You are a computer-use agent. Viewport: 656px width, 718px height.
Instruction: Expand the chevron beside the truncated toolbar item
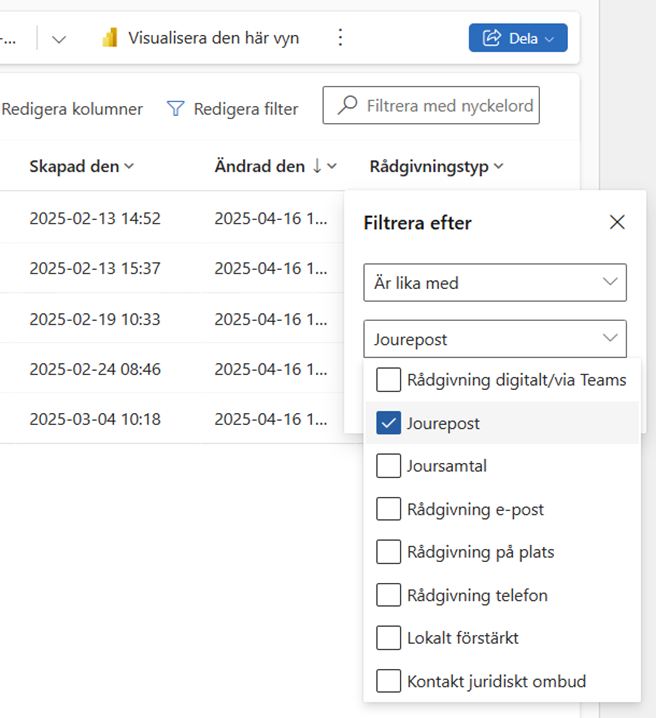(x=59, y=39)
